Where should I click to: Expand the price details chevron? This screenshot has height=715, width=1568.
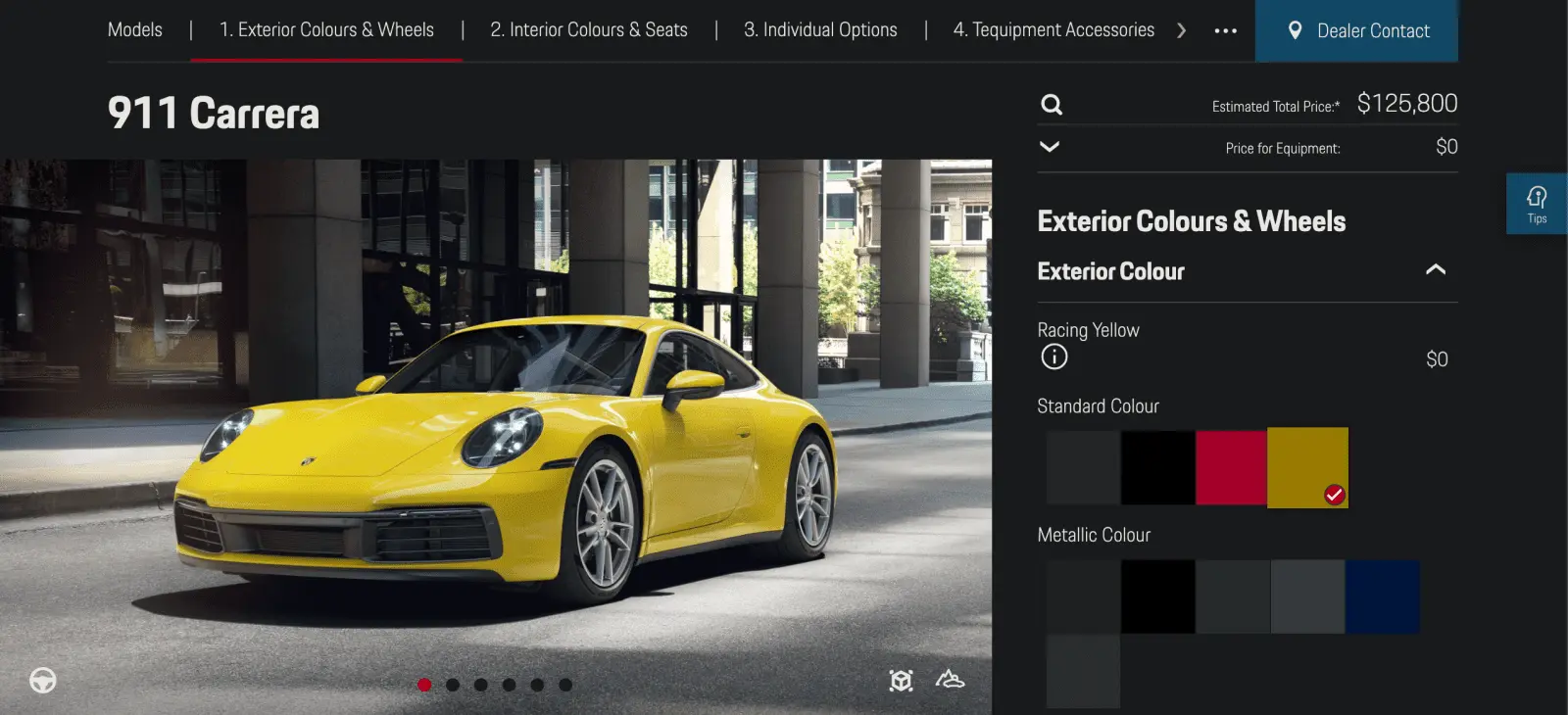click(1050, 147)
